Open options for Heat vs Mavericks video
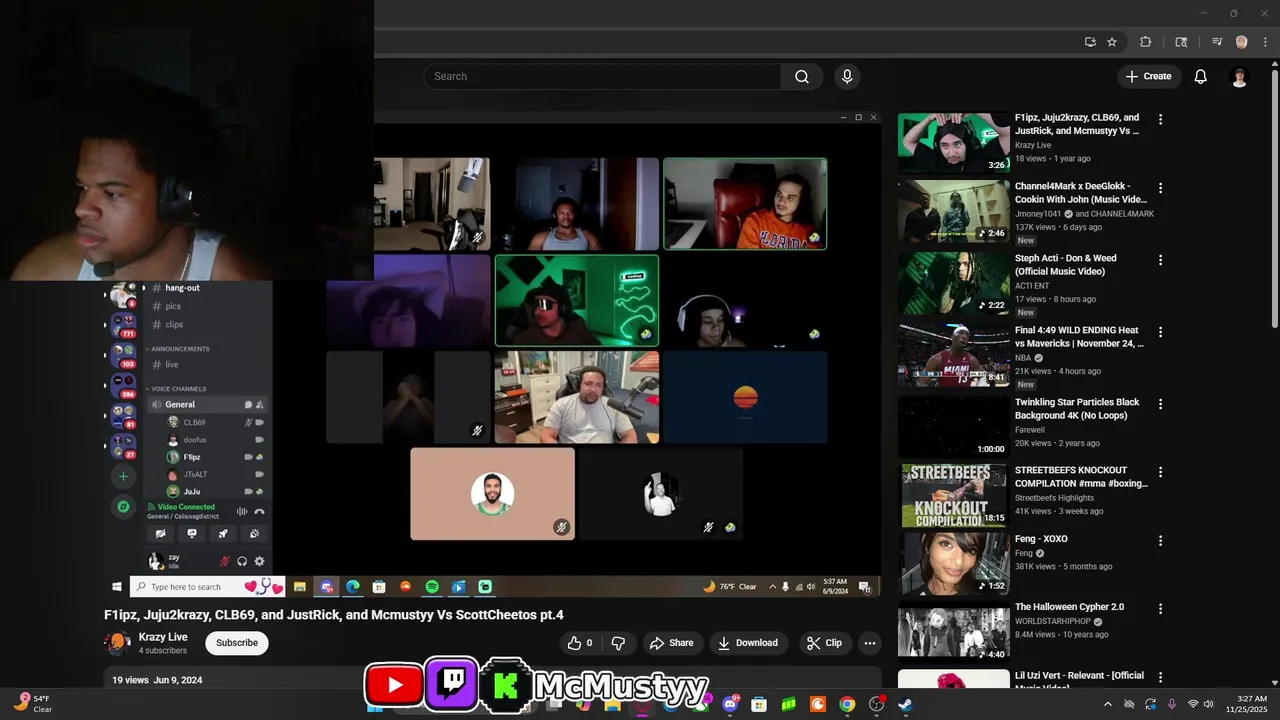 click(1160, 331)
